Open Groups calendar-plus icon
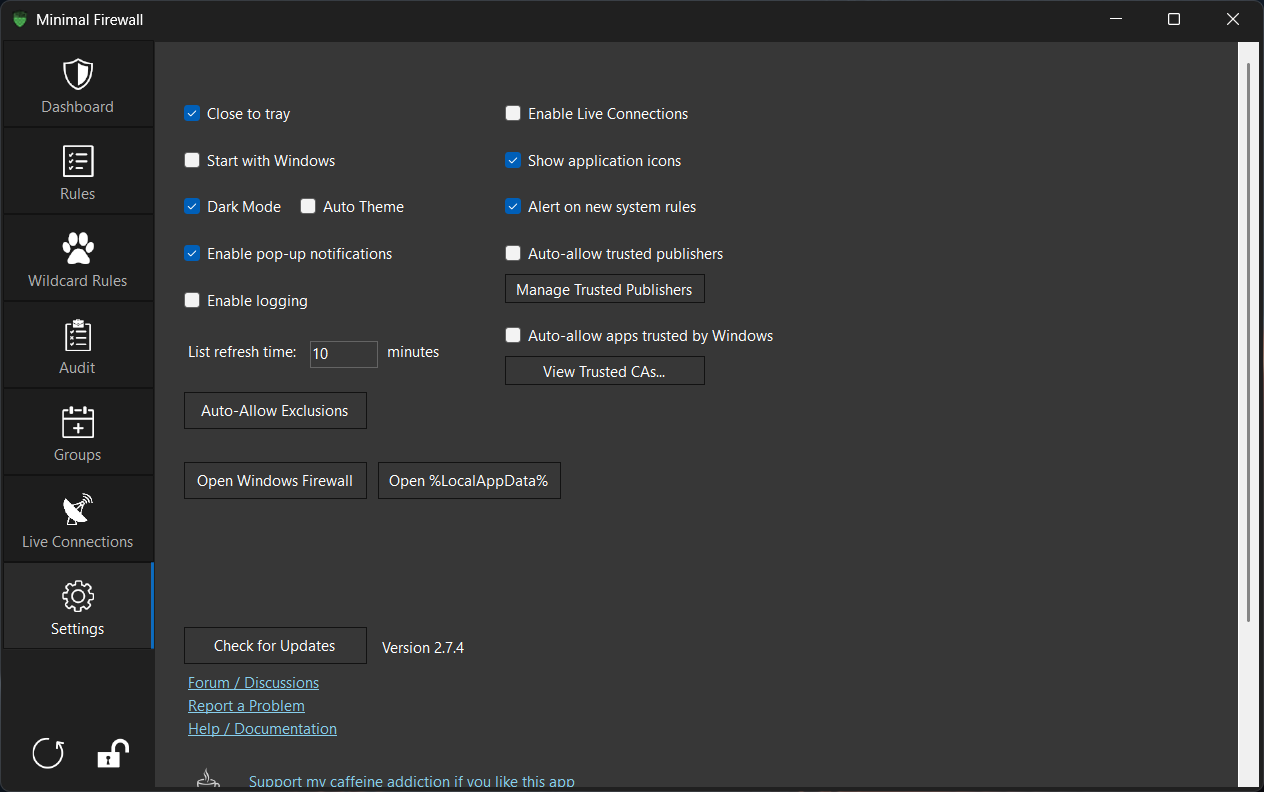This screenshot has width=1264, height=792. click(77, 422)
